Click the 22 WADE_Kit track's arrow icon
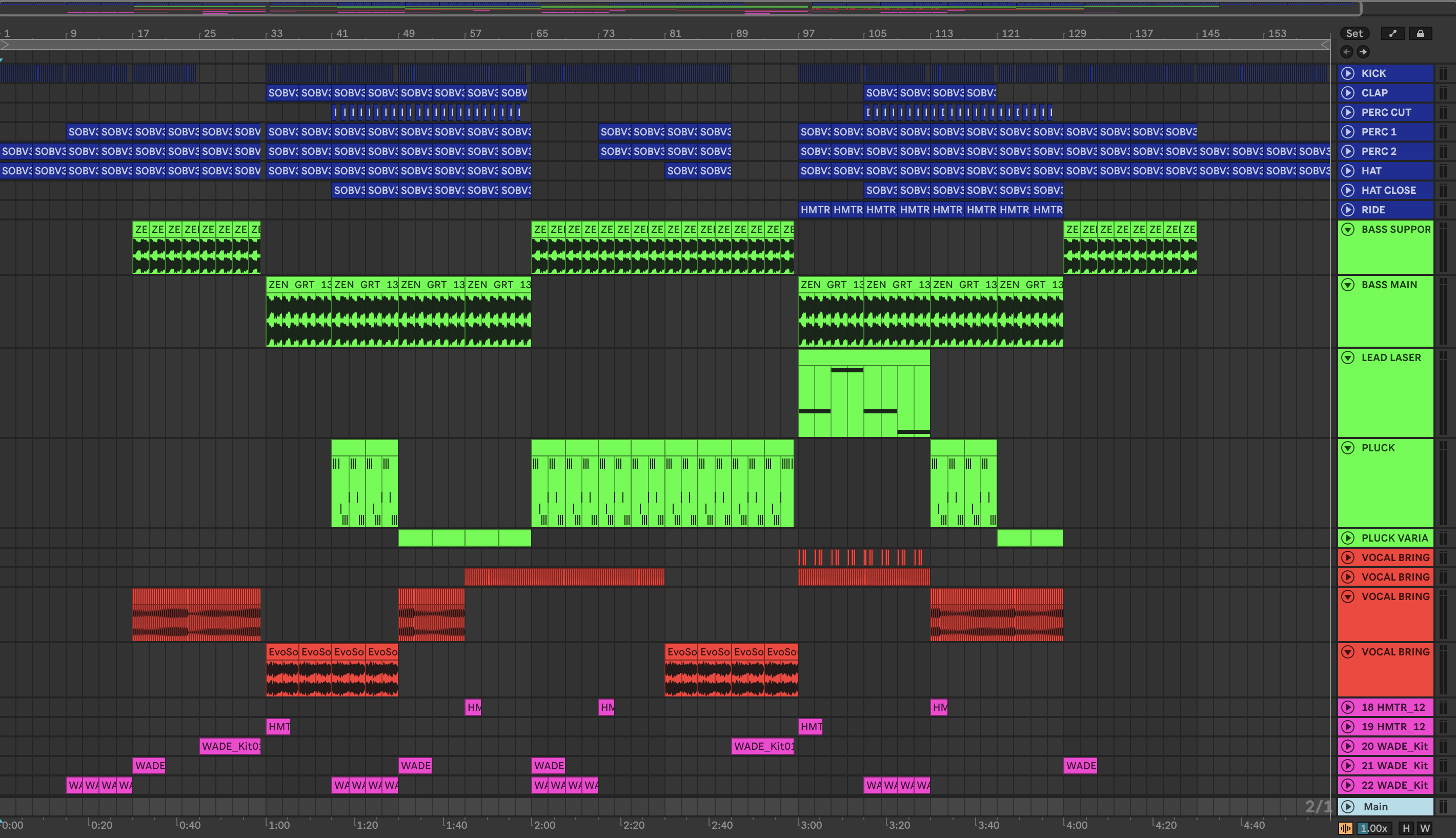The image size is (1456, 838). [x=1348, y=785]
